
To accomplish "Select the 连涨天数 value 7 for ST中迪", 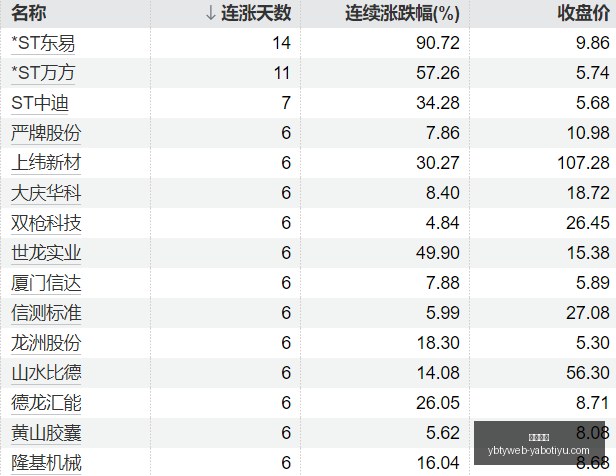I will point(286,103).
